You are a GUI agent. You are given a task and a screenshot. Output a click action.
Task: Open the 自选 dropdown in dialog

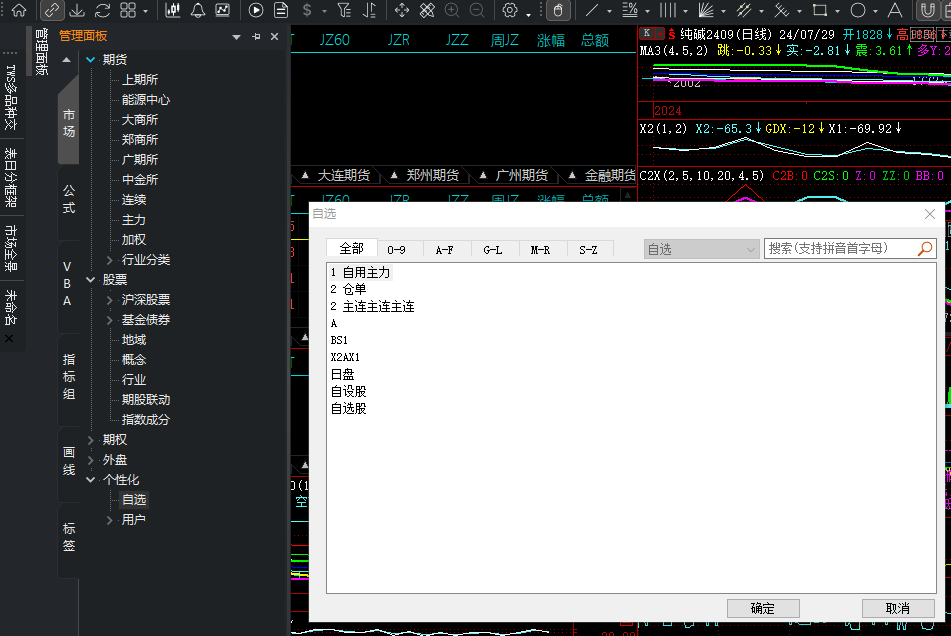pos(701,249)
